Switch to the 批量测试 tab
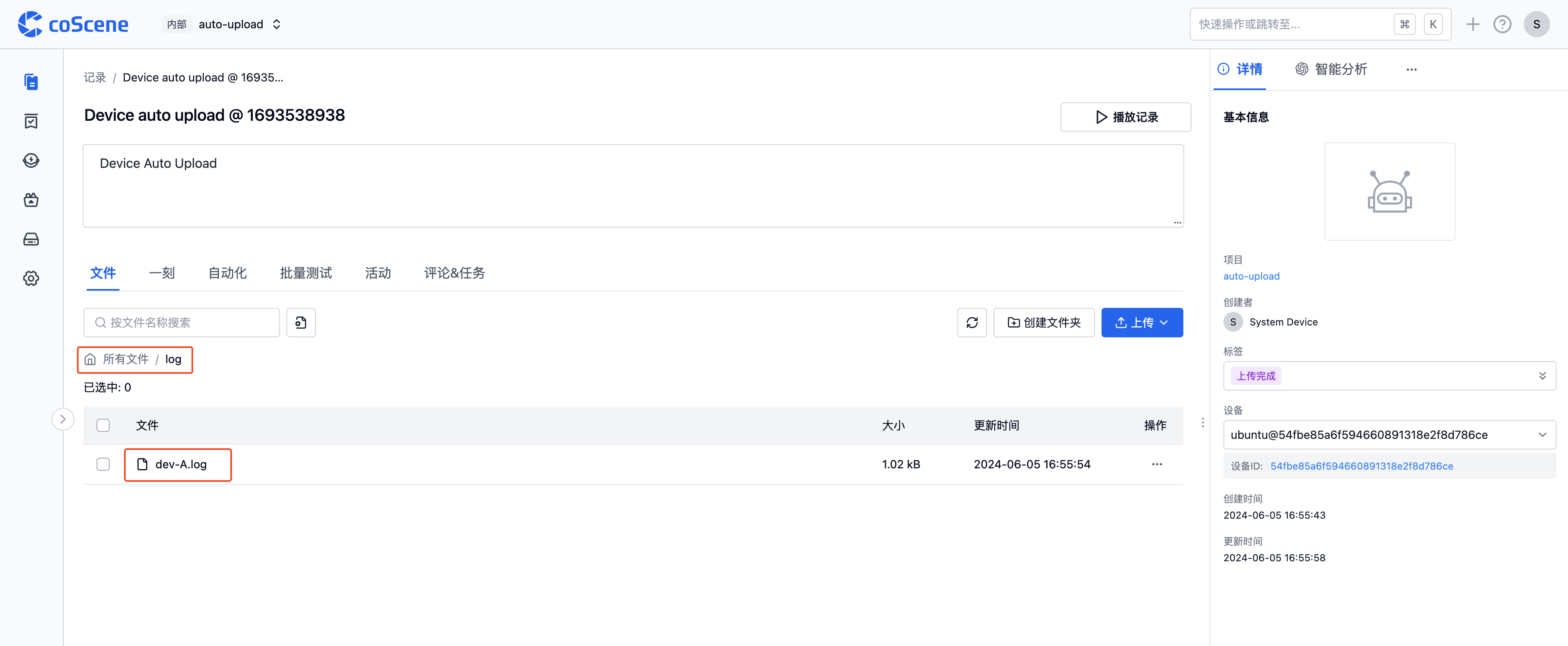The image size is (1568, 646). [306, 273]
